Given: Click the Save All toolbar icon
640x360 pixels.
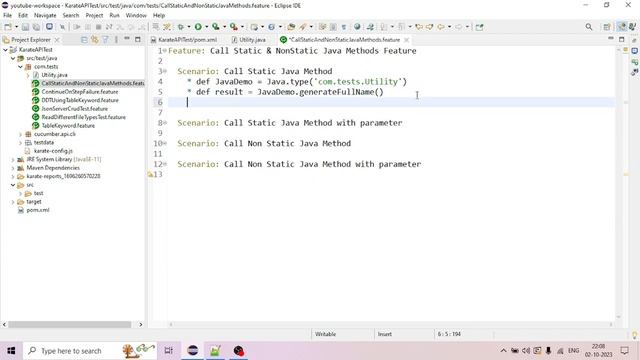Looking at the screenshot, I should 36,27.
